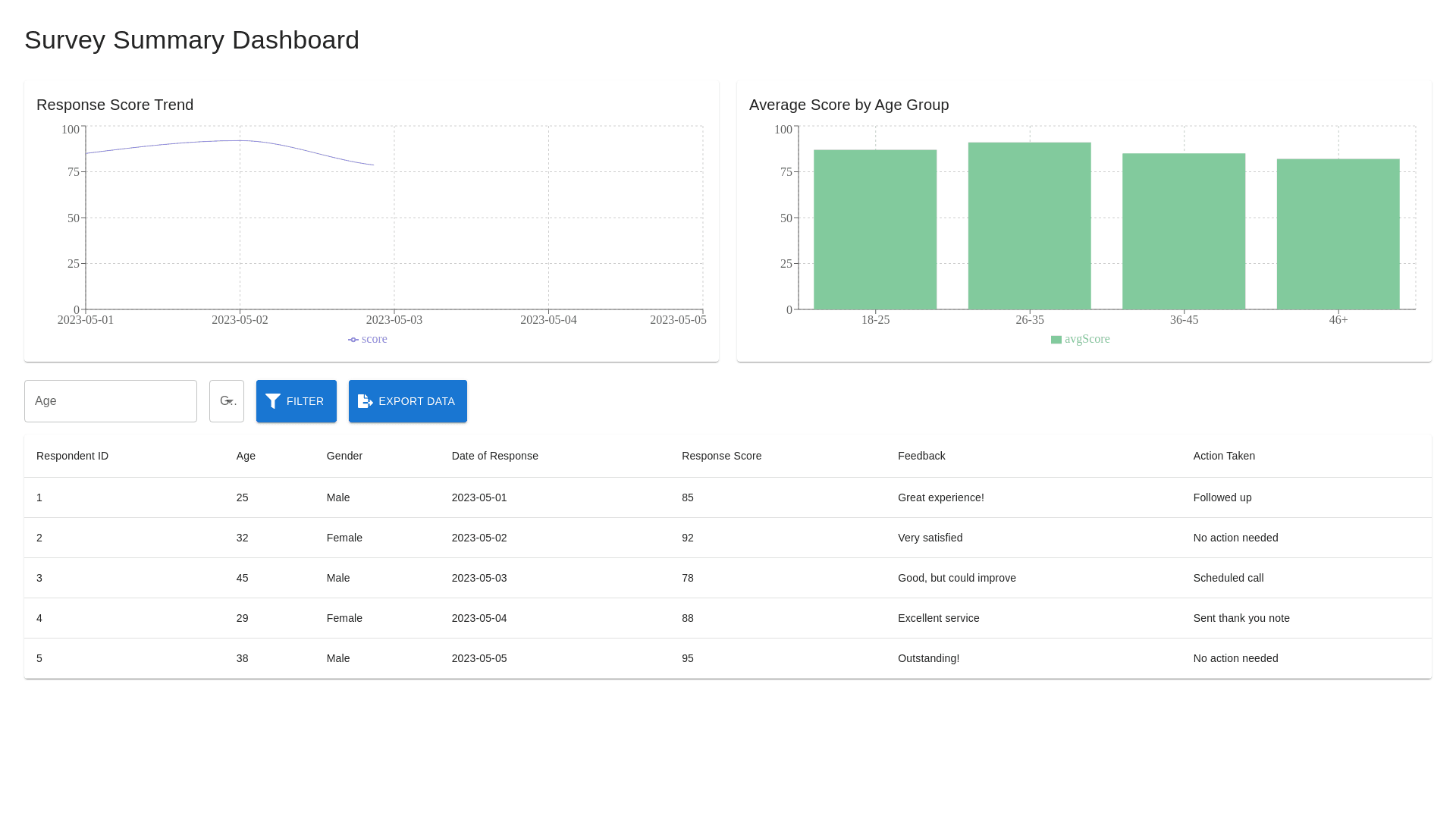Click the Action Taken column header
This screenshot has height=819, width=1456.
[1224, 456]
